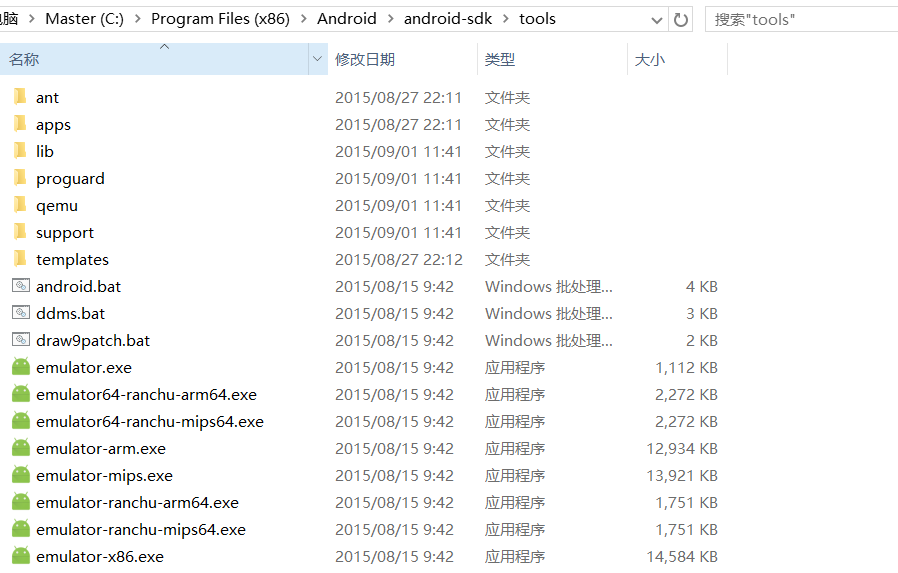
Task: Select the templates folder icon
Action: (x=20, y=259)
